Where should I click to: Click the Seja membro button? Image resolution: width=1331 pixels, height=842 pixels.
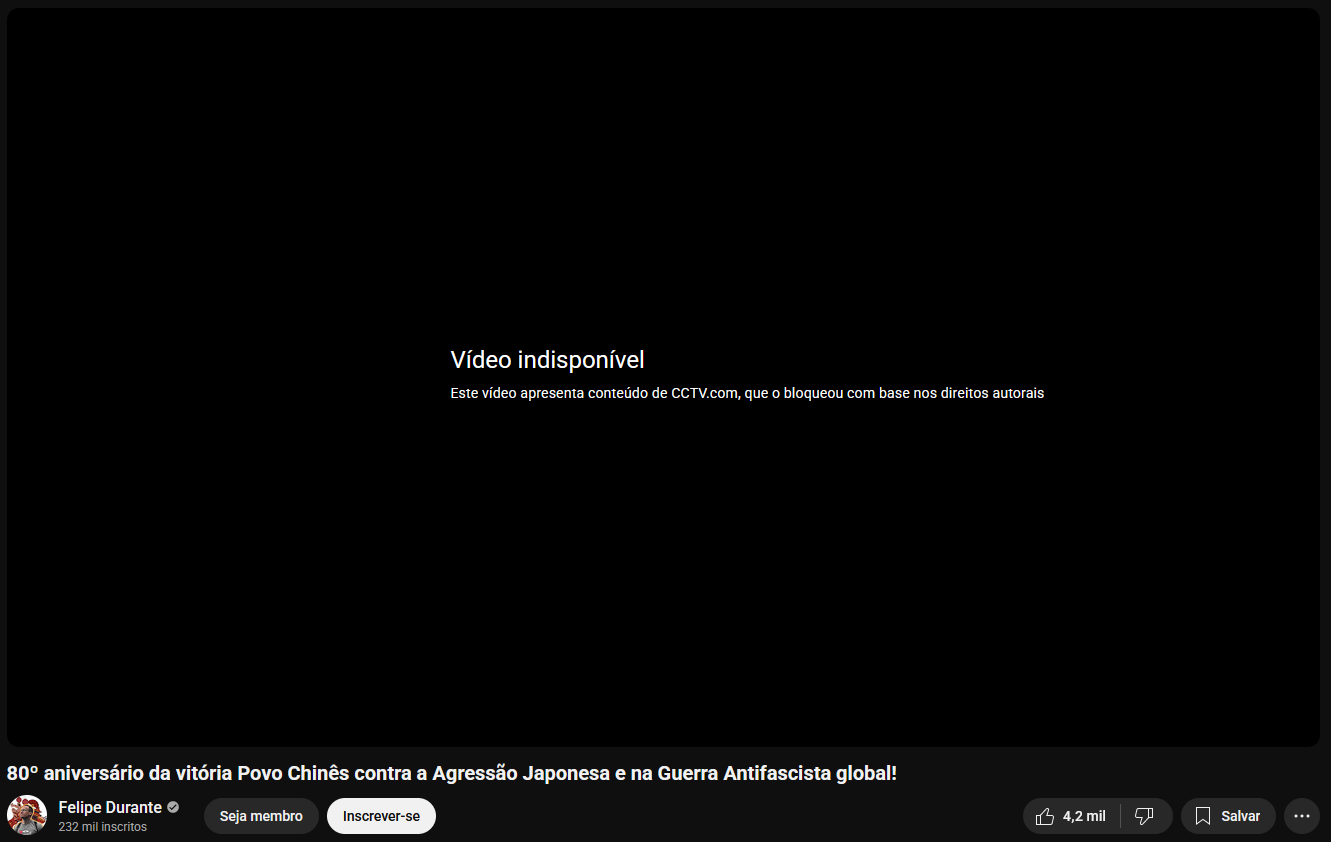click(x=261, y=816)
